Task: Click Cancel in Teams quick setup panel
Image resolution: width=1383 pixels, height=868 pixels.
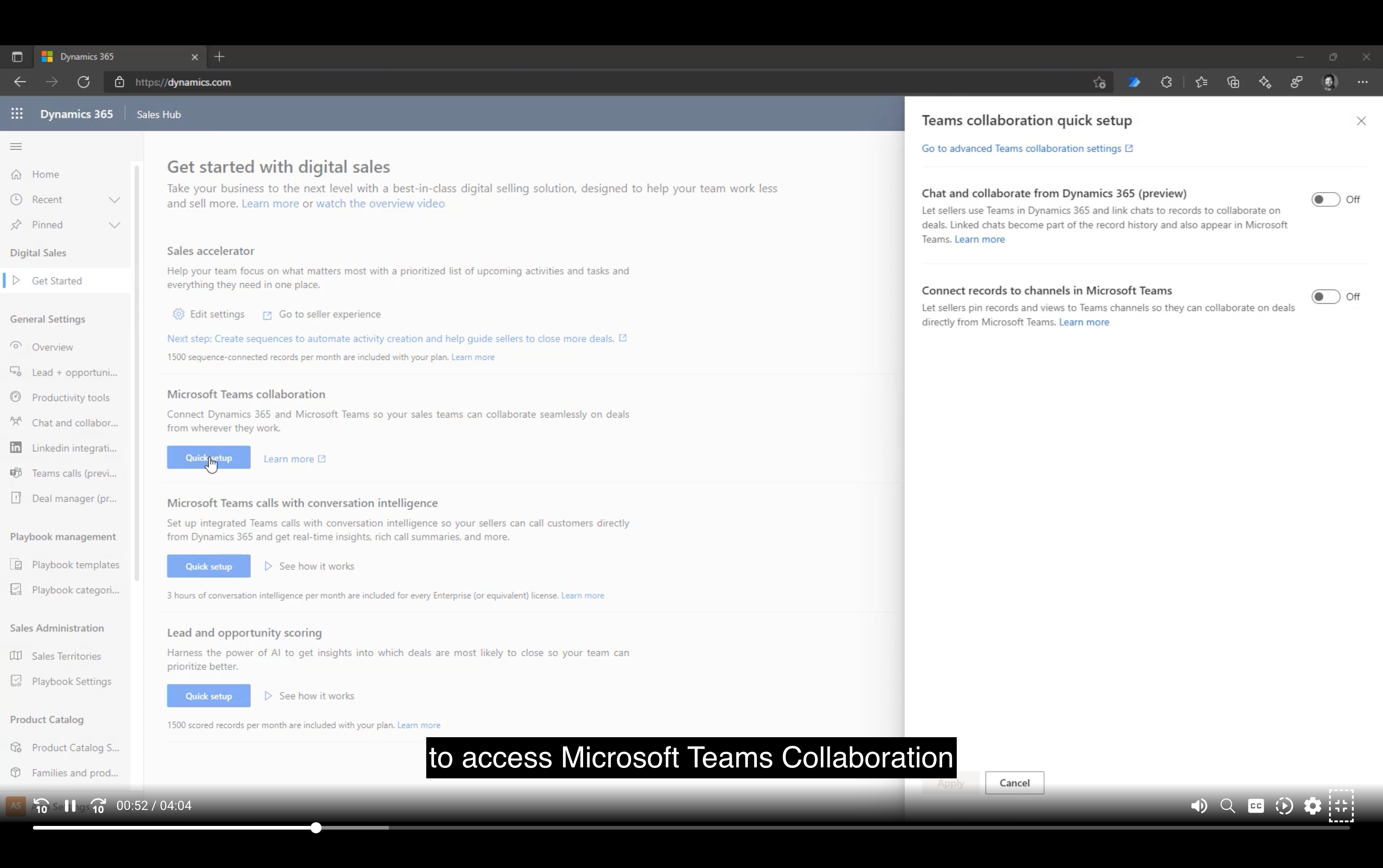Action: pyautogui.click(x=1014, y=782)
